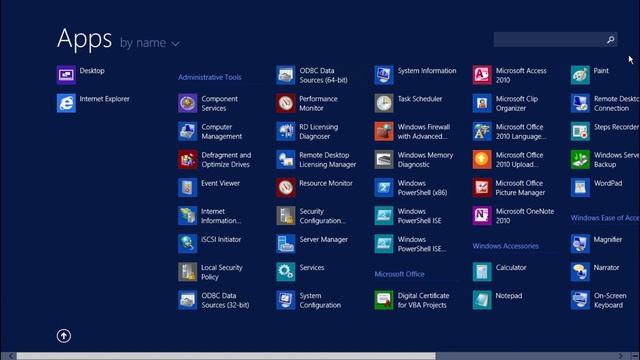Open On-Screen Keyboard
The width and height of the screenshot is (640, 360).
599,300
